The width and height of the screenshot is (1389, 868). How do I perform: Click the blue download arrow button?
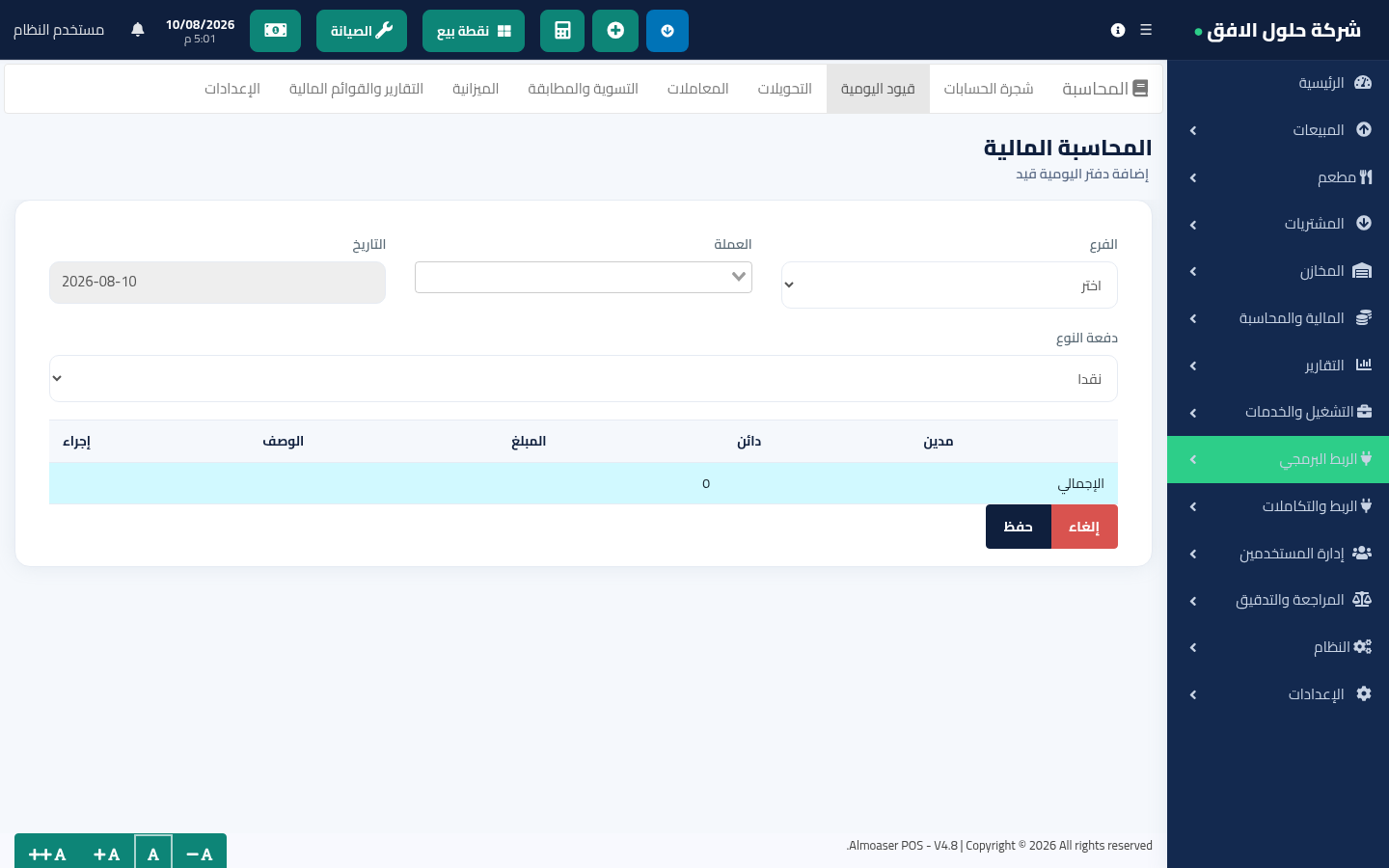667,31
